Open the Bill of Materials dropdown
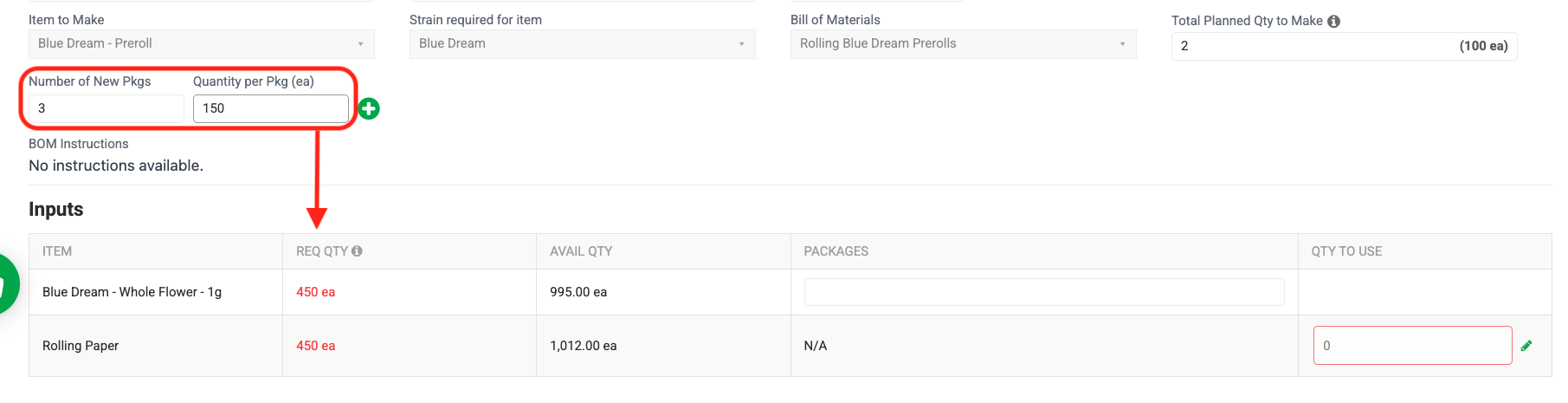 [x=964, y=44]
